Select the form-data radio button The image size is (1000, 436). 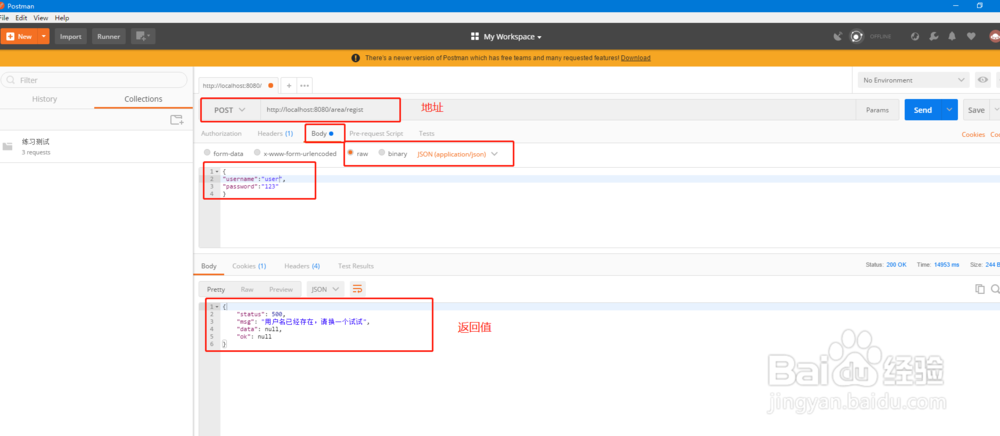[x=207, y=154]
